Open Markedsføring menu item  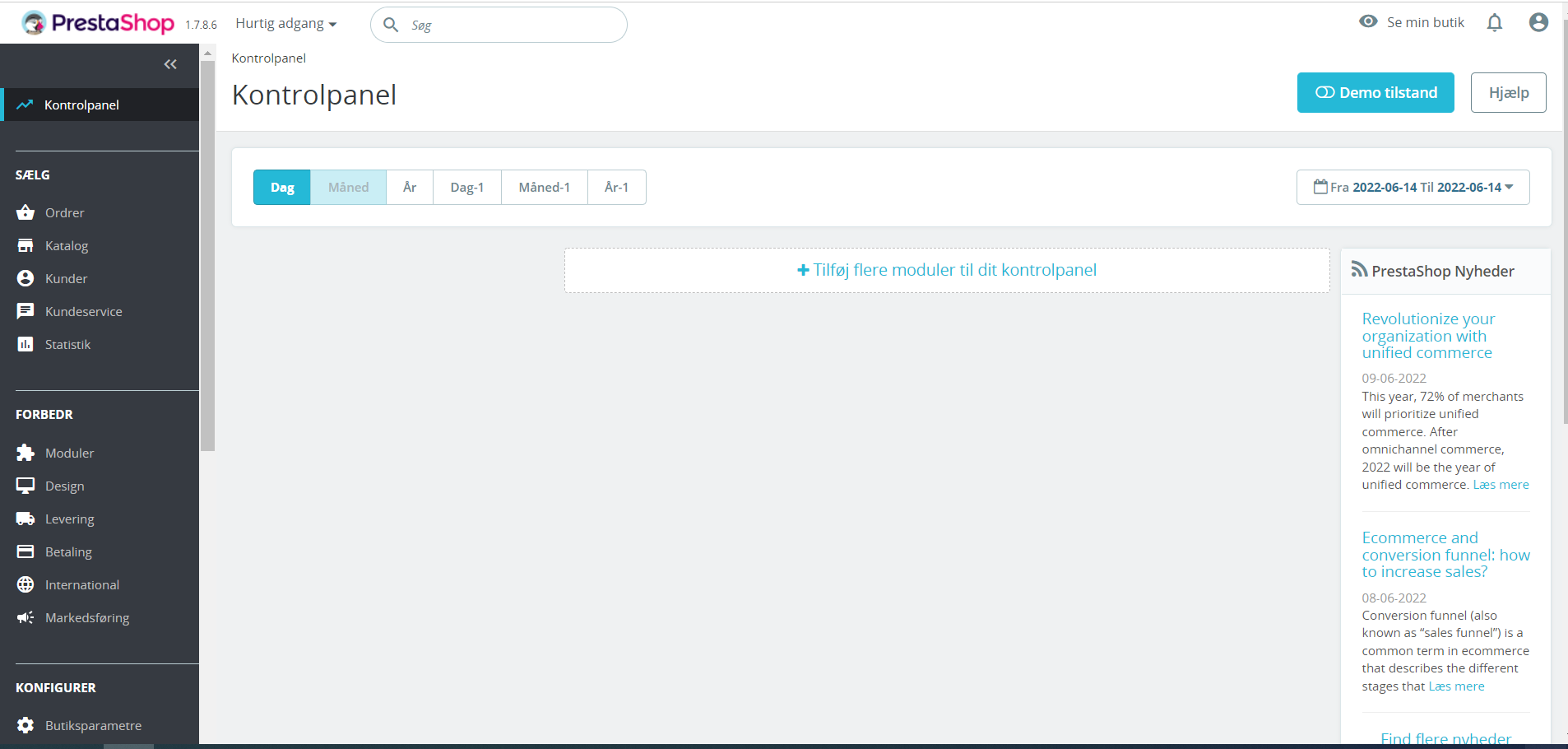(100, 617)
